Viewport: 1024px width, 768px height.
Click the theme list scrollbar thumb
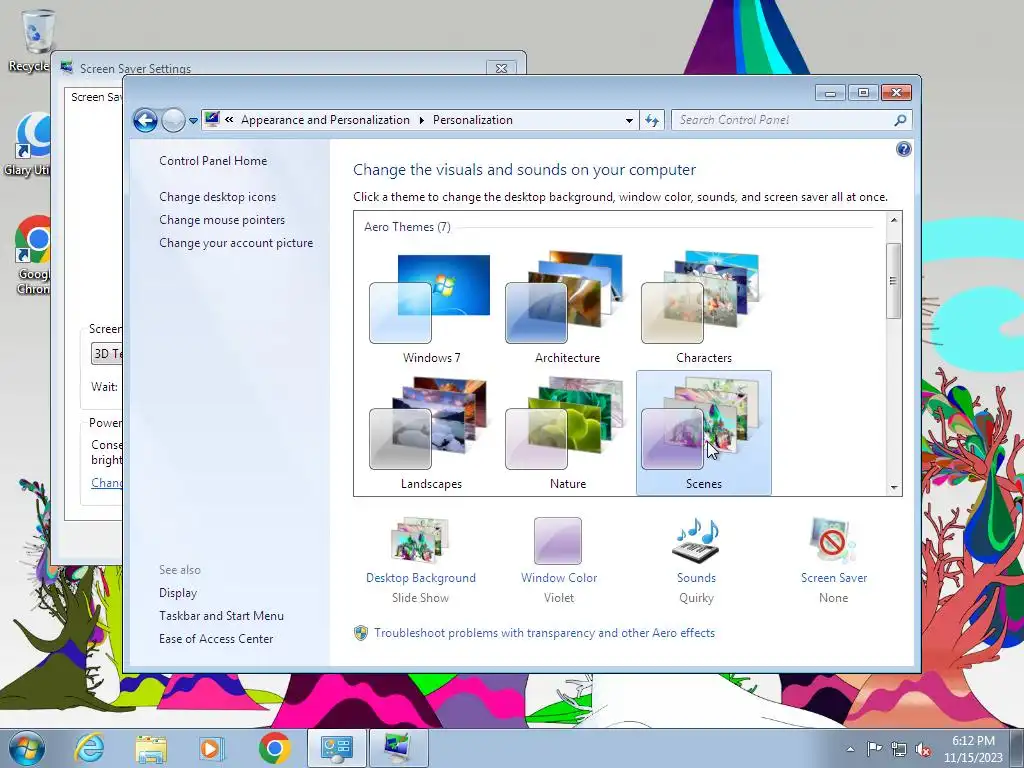[894, 281]
